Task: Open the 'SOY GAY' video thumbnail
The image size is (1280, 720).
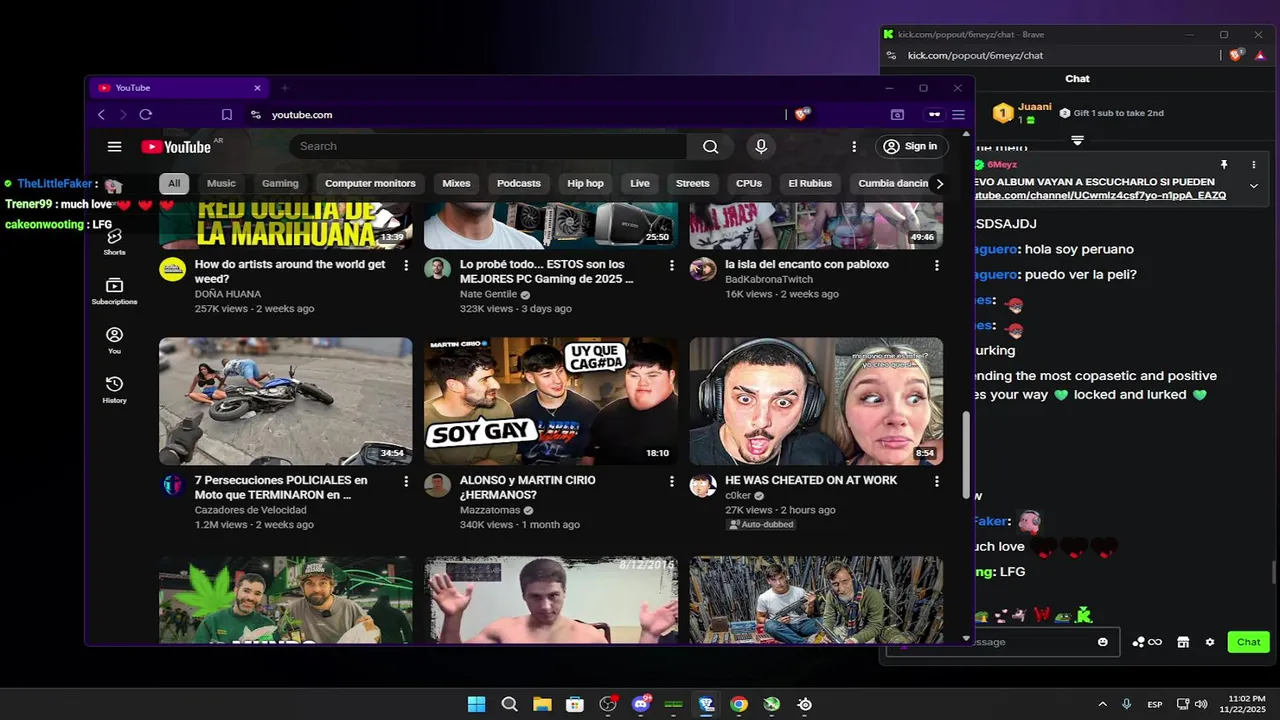Action: tap(550, 401)
